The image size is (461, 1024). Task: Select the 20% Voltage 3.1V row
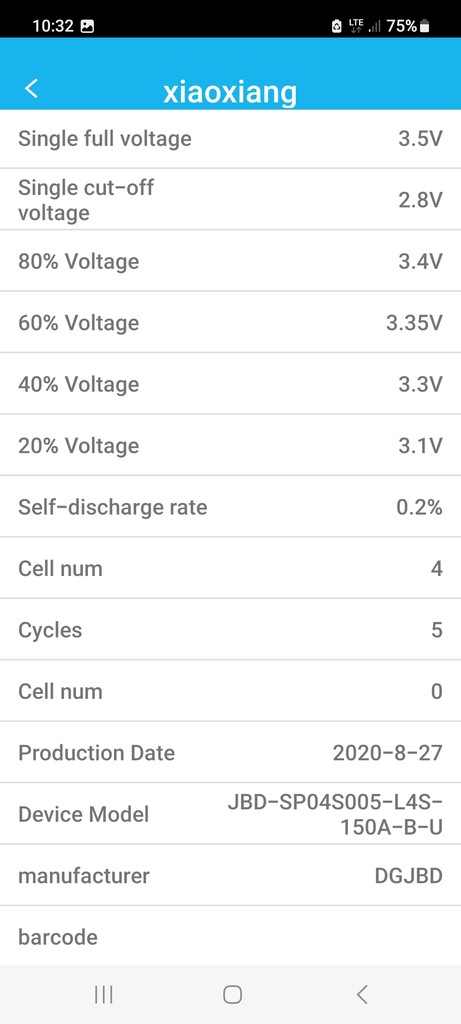(230, 445)
